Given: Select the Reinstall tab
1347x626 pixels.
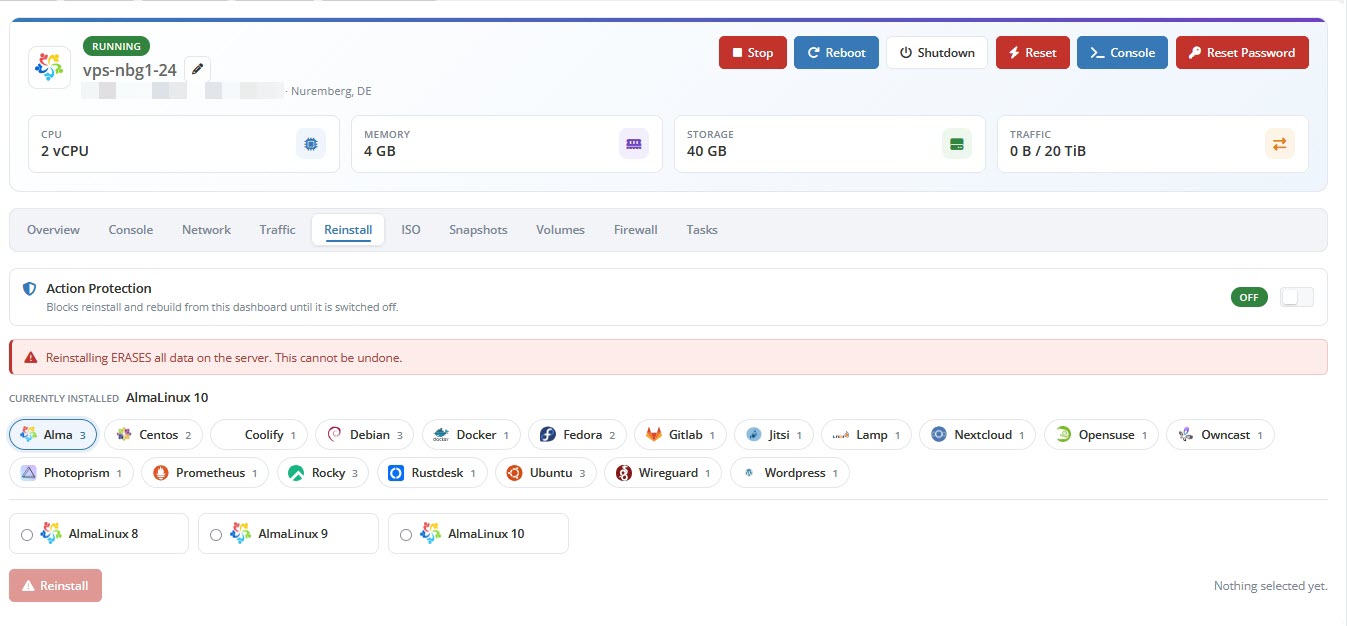Looking at the screenshot, I should (348, 230).
